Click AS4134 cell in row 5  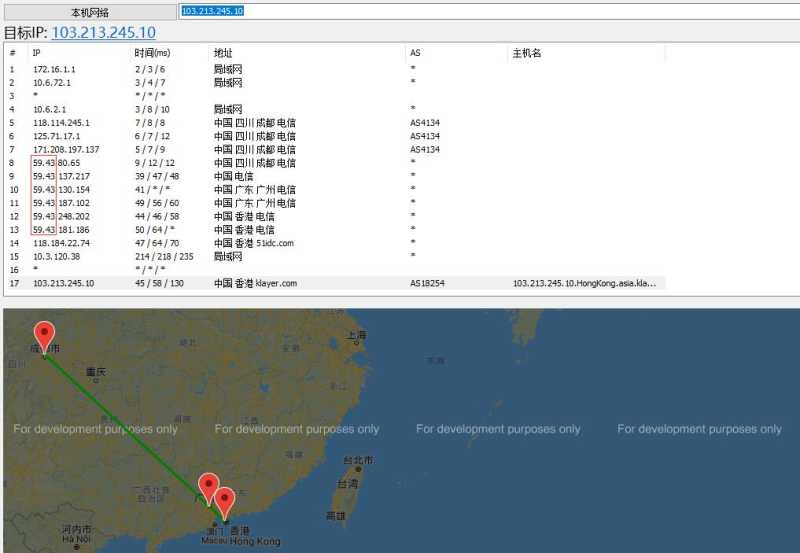[424, 123]
